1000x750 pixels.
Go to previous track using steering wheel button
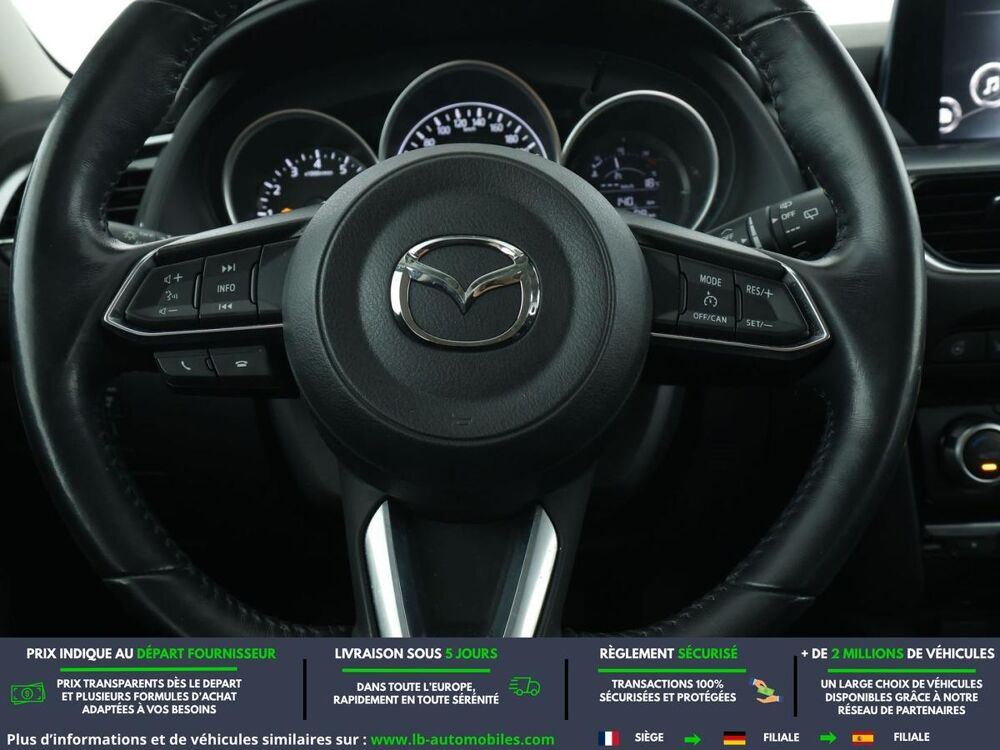click(x=226, y=307)
